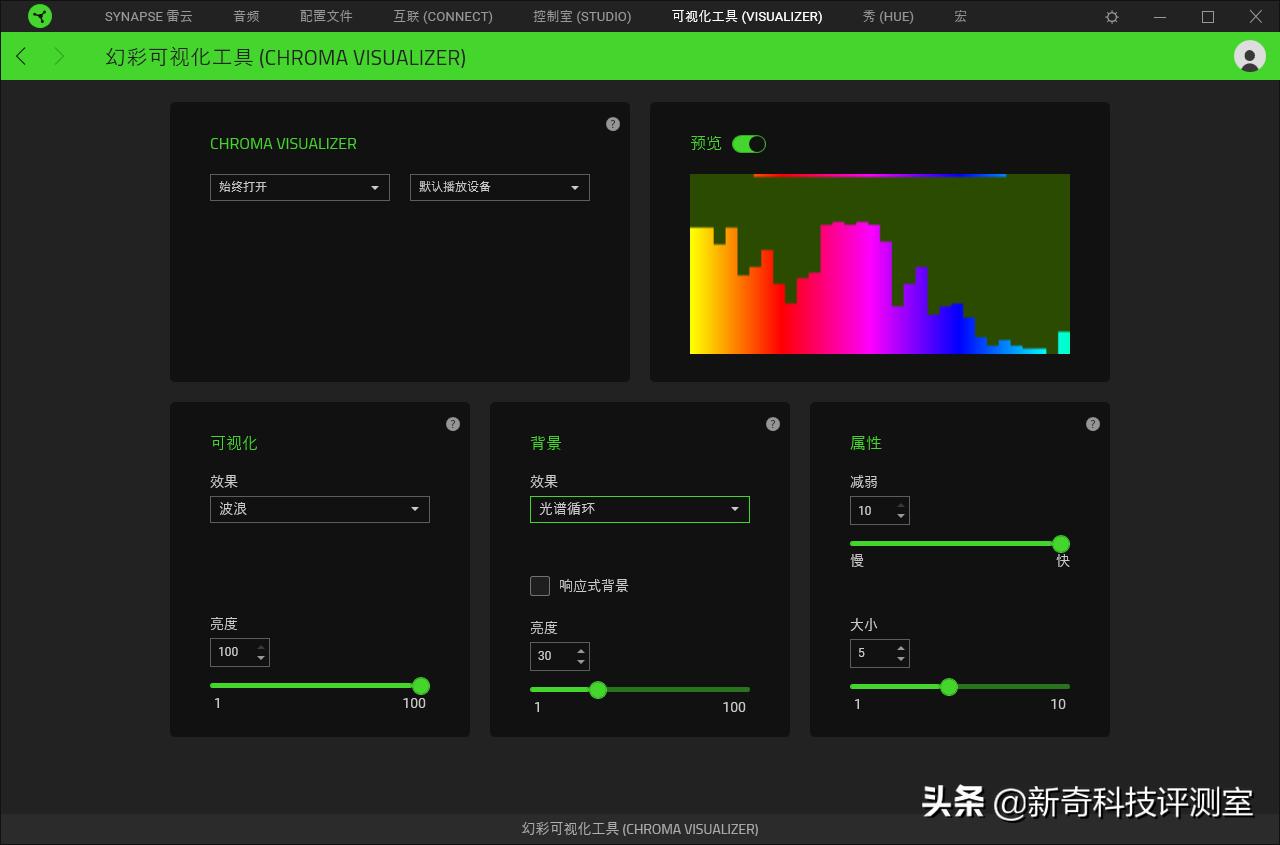Image resolution: width=1280 pixels, height=845 pixels.
Task: Click the back navigation arrow
Action: click(x=21, y=57)
